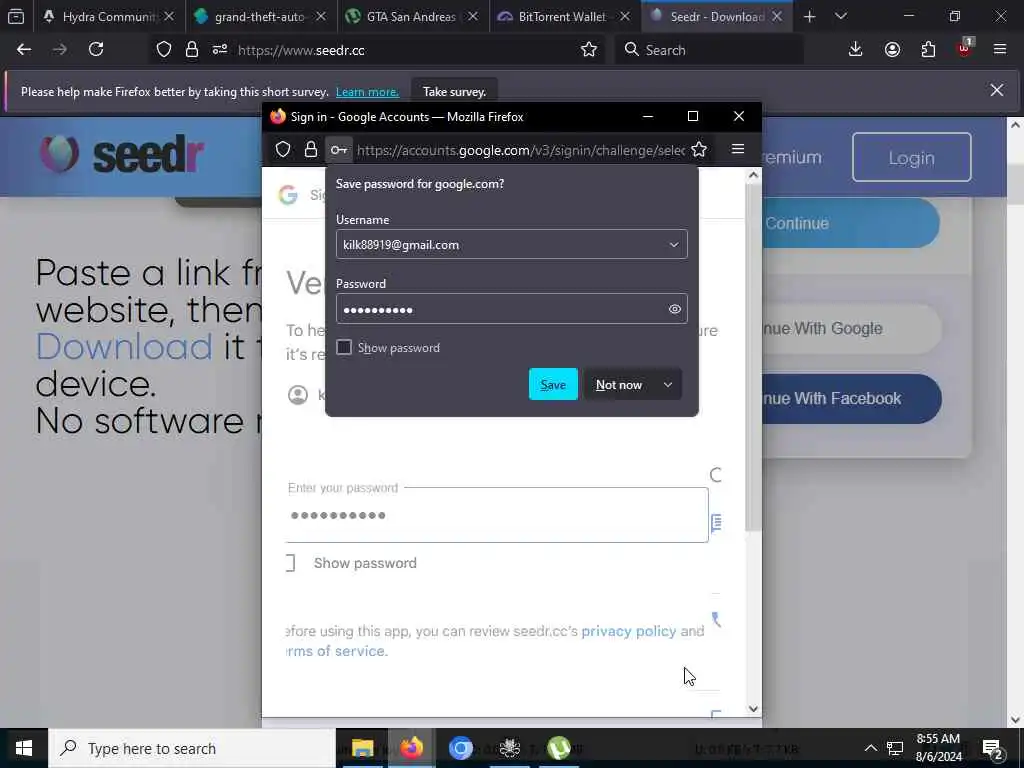Click Continue With Google button on Seedr

click(851, 328)
